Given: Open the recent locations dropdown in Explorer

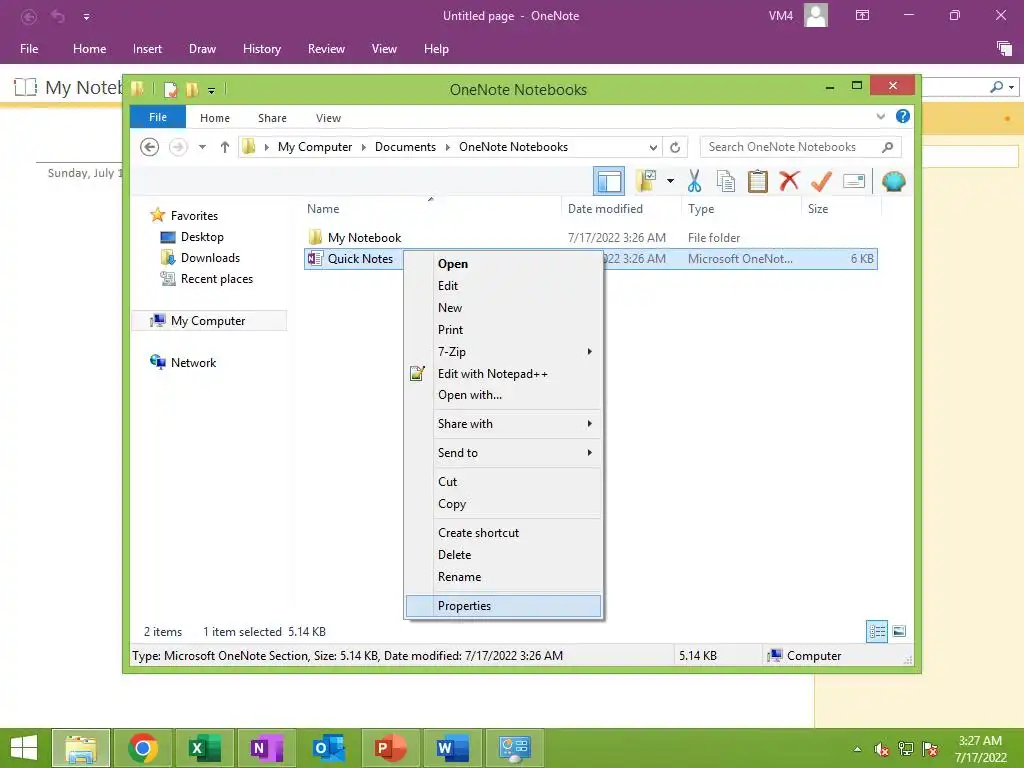Looking at the screenshot, I should pos(202,147).
